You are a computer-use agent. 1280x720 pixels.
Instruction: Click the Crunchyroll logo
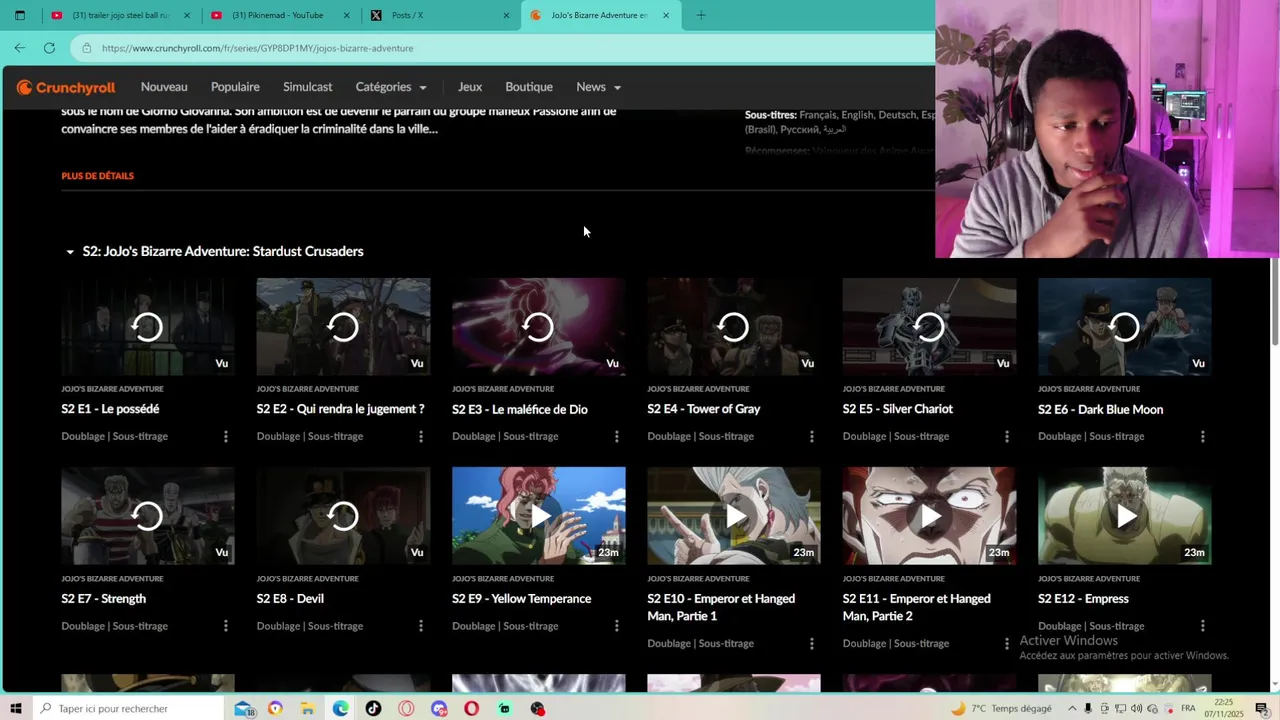click(x=66, y=87)
